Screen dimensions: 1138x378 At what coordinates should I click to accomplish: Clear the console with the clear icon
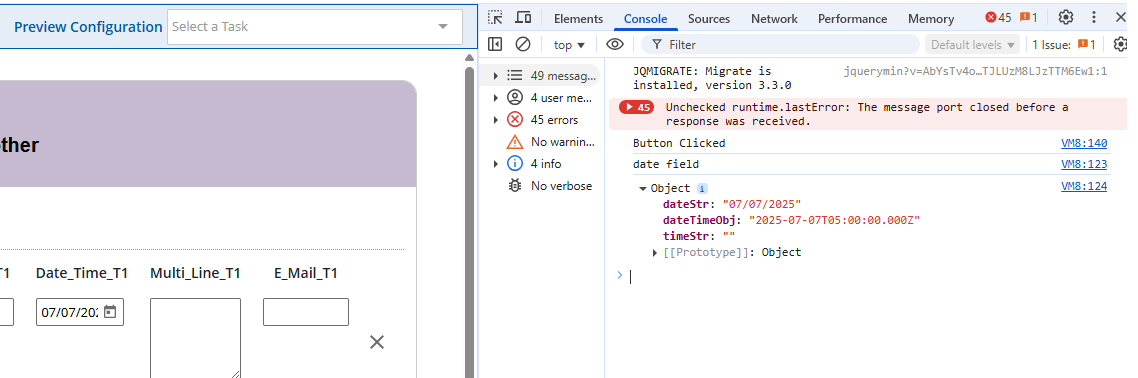click(x=523, y=44)
